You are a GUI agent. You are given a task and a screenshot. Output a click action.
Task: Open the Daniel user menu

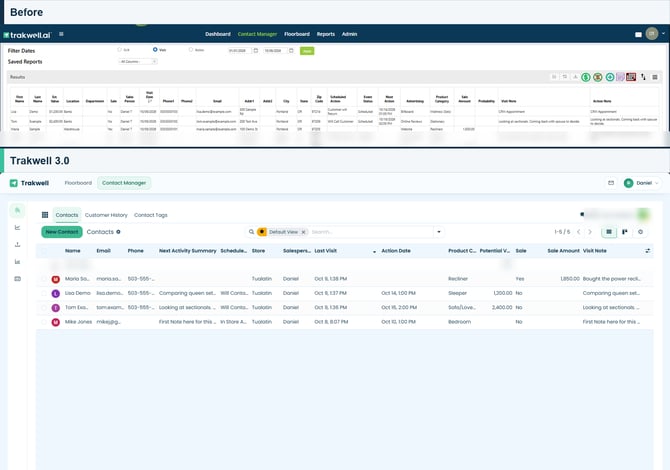[641, 183]
